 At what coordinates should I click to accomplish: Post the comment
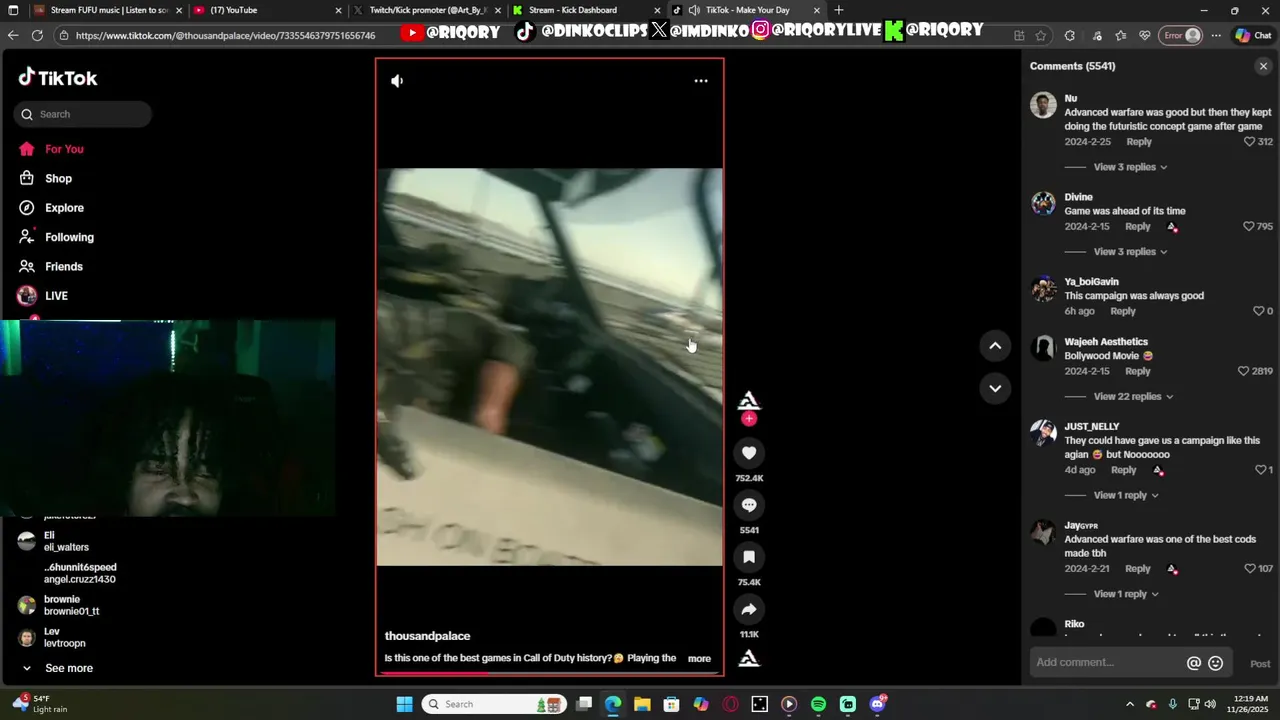[x=1260, y=664]
